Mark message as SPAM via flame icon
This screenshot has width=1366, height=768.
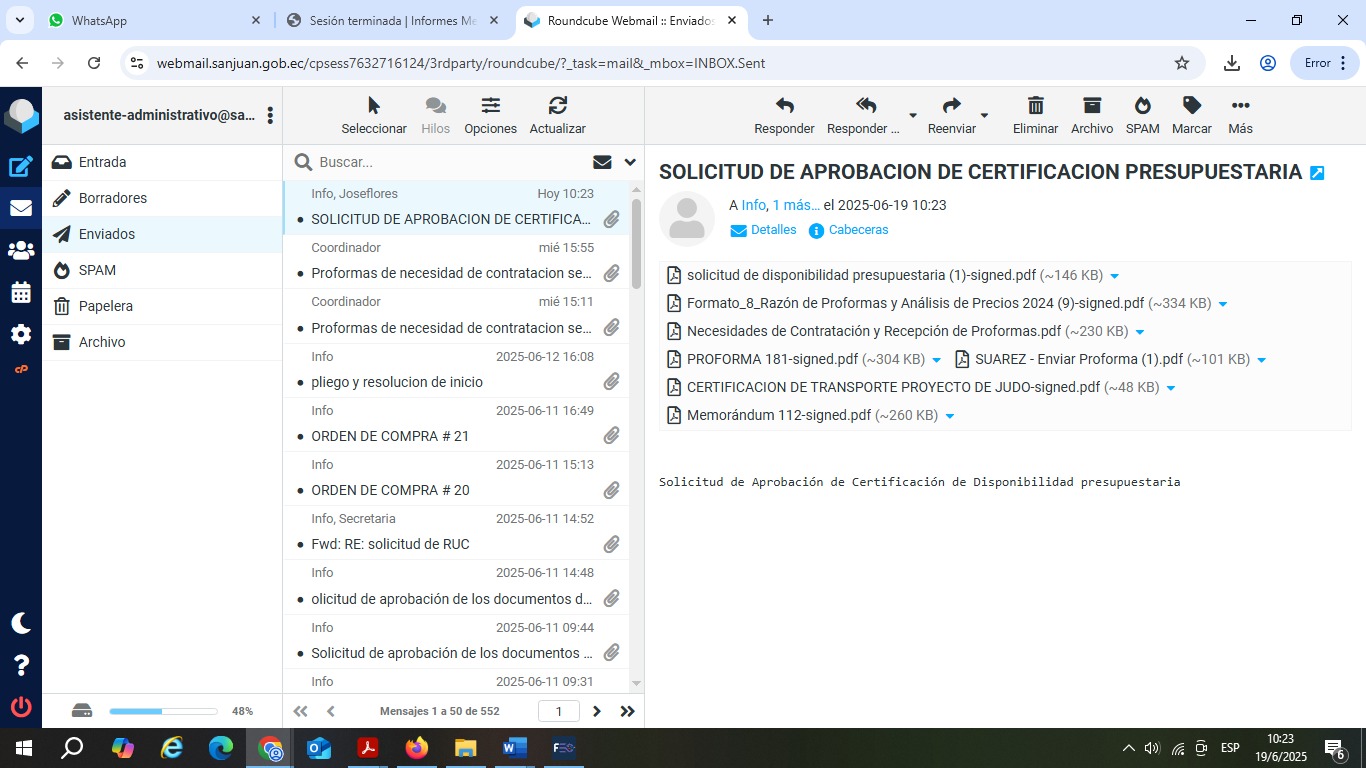(x=1142, y=106)
